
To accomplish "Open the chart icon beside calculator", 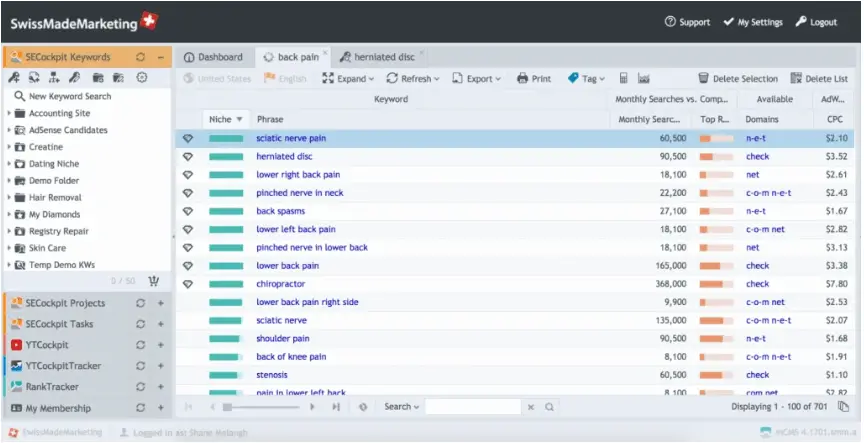I will (x=643, y=78).
